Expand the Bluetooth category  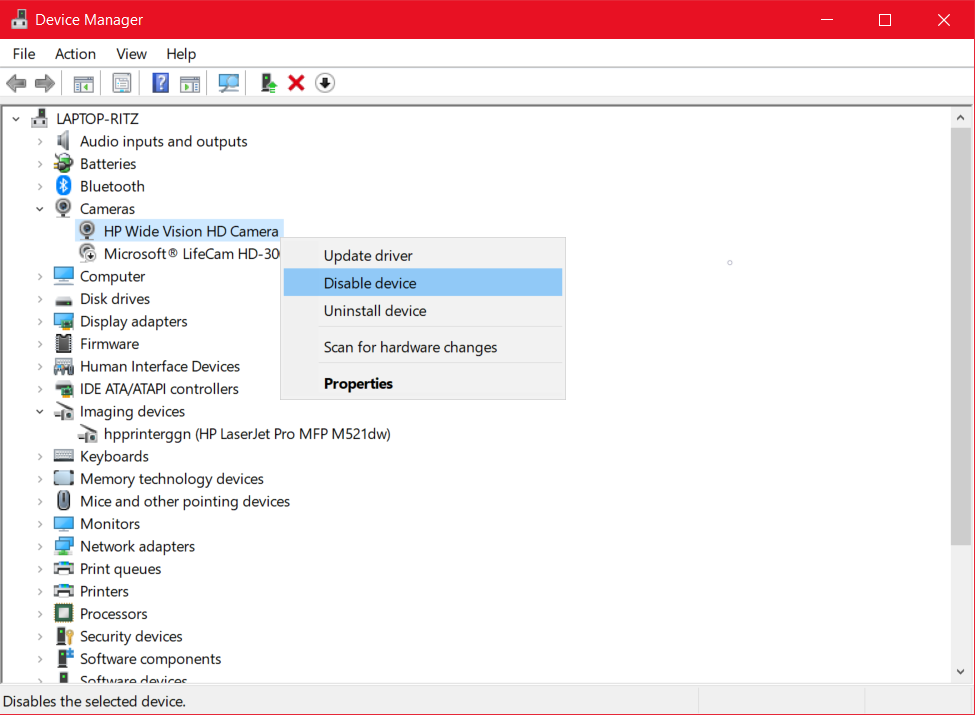[40, 187]
